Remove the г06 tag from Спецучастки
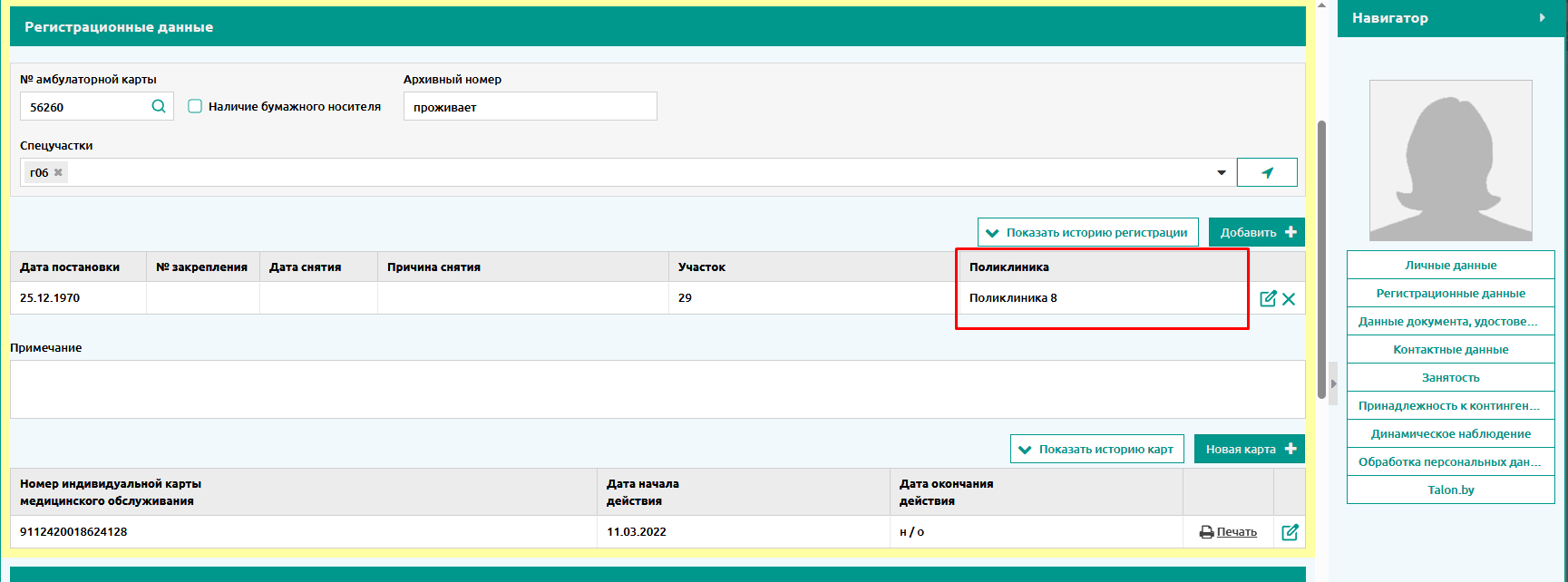 [58, 172]
